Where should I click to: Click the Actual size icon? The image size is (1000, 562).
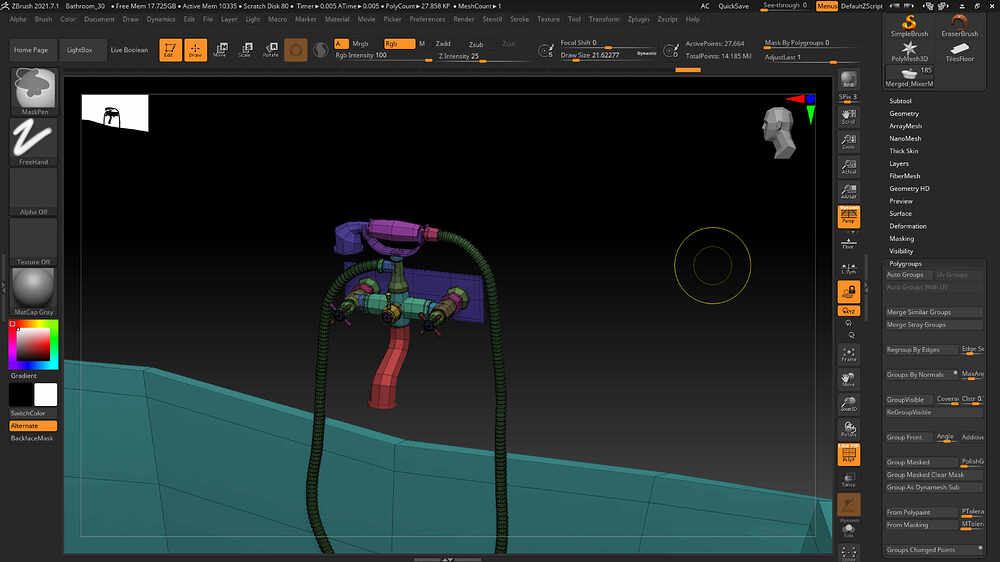pyautogui.click(x=849, y=167)
